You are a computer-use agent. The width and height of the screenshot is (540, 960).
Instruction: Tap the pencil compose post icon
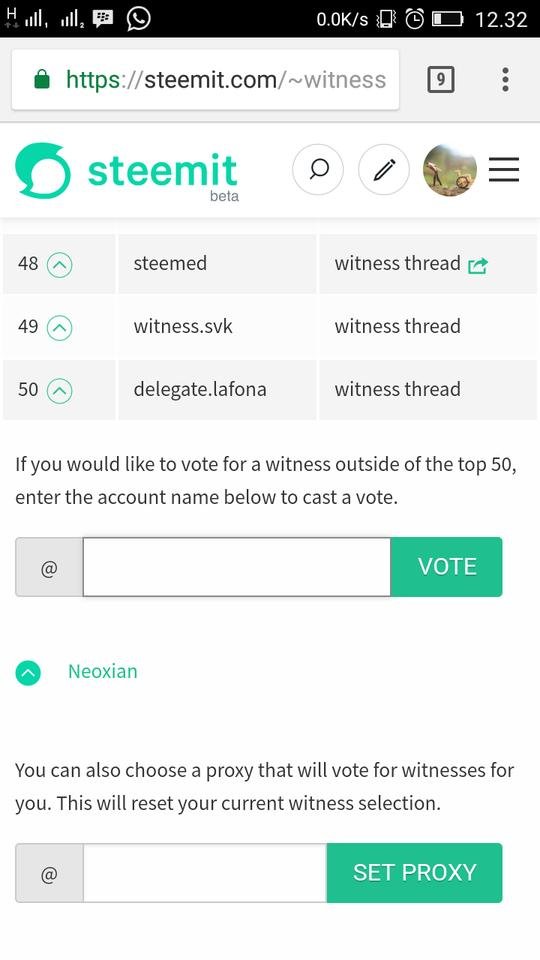point(384,170)
